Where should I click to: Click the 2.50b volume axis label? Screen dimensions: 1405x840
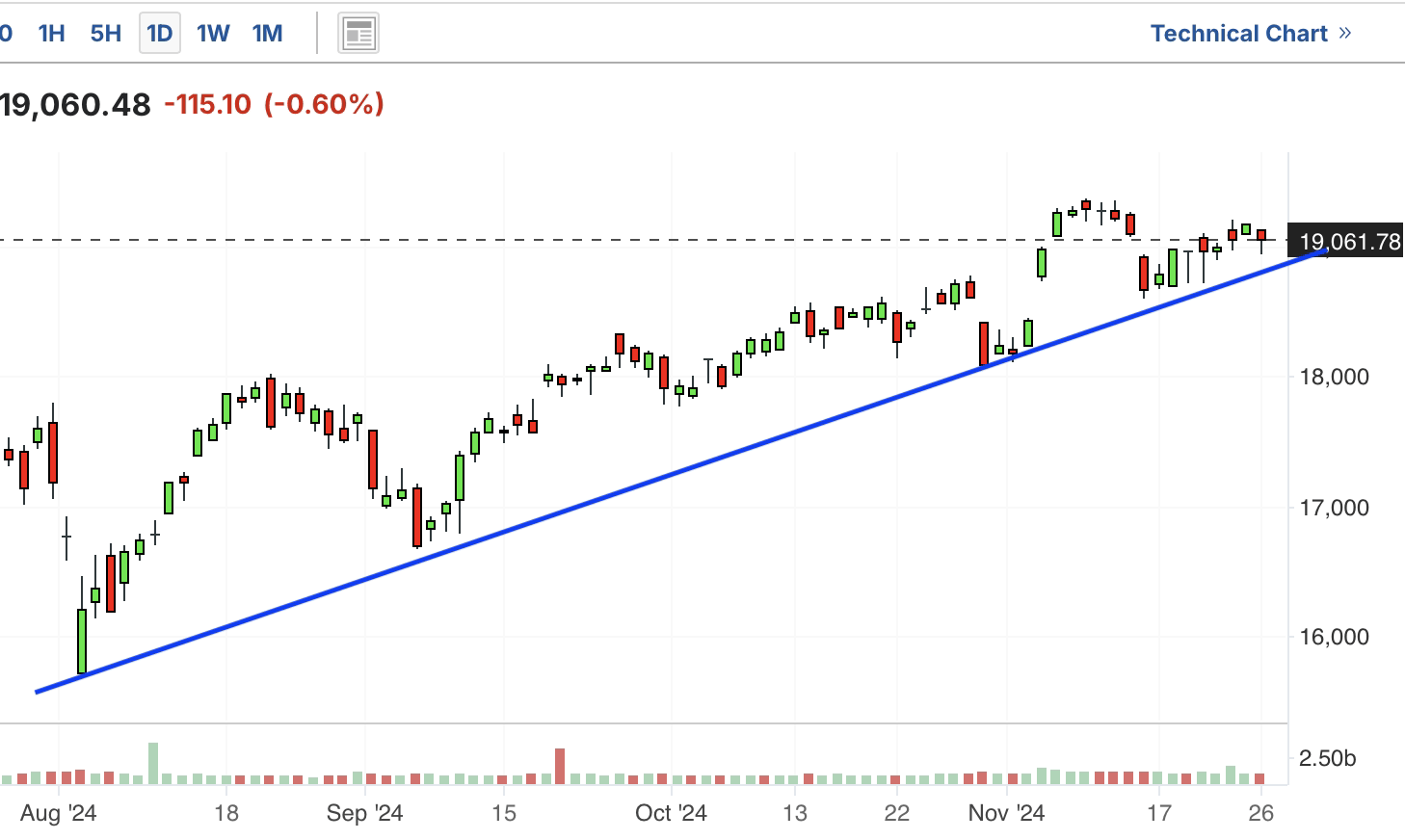tap(1327, 758)
